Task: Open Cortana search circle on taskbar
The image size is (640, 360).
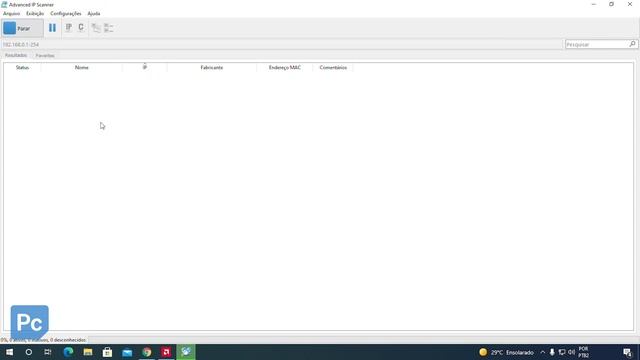Action: click(x=29, y=352)
